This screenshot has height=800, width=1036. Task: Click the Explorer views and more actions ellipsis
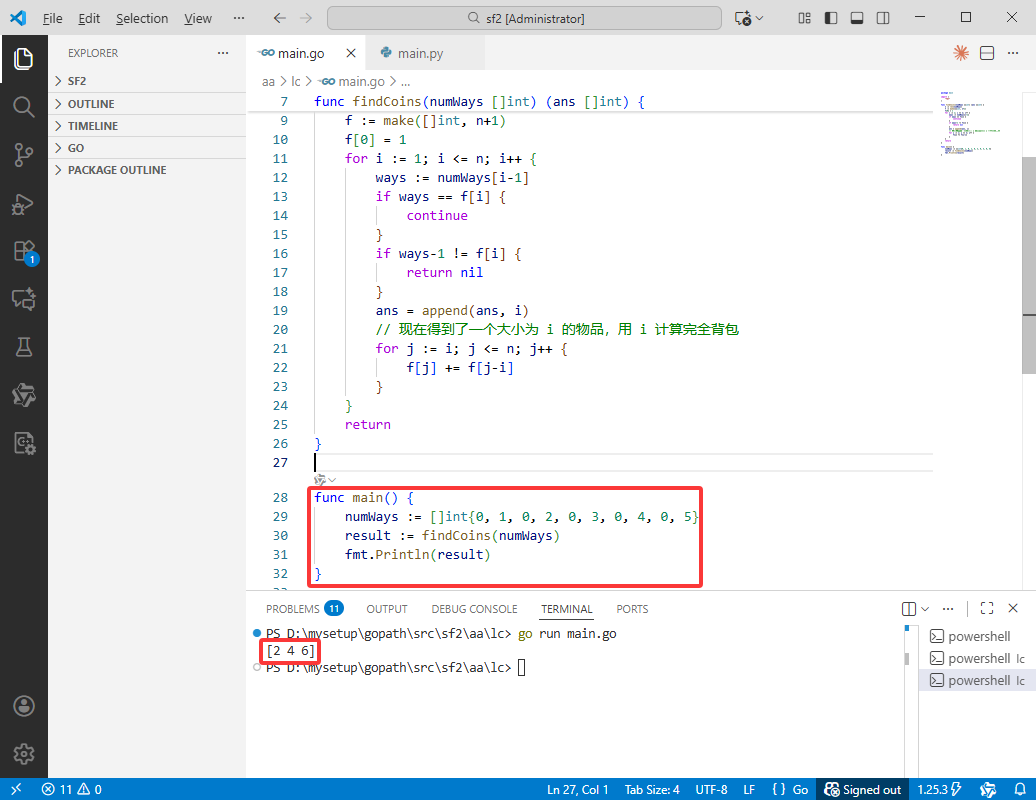coord(223,53)
